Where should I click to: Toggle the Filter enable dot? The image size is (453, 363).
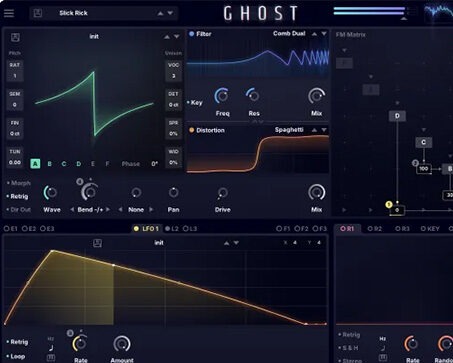(x=192, y=34)
